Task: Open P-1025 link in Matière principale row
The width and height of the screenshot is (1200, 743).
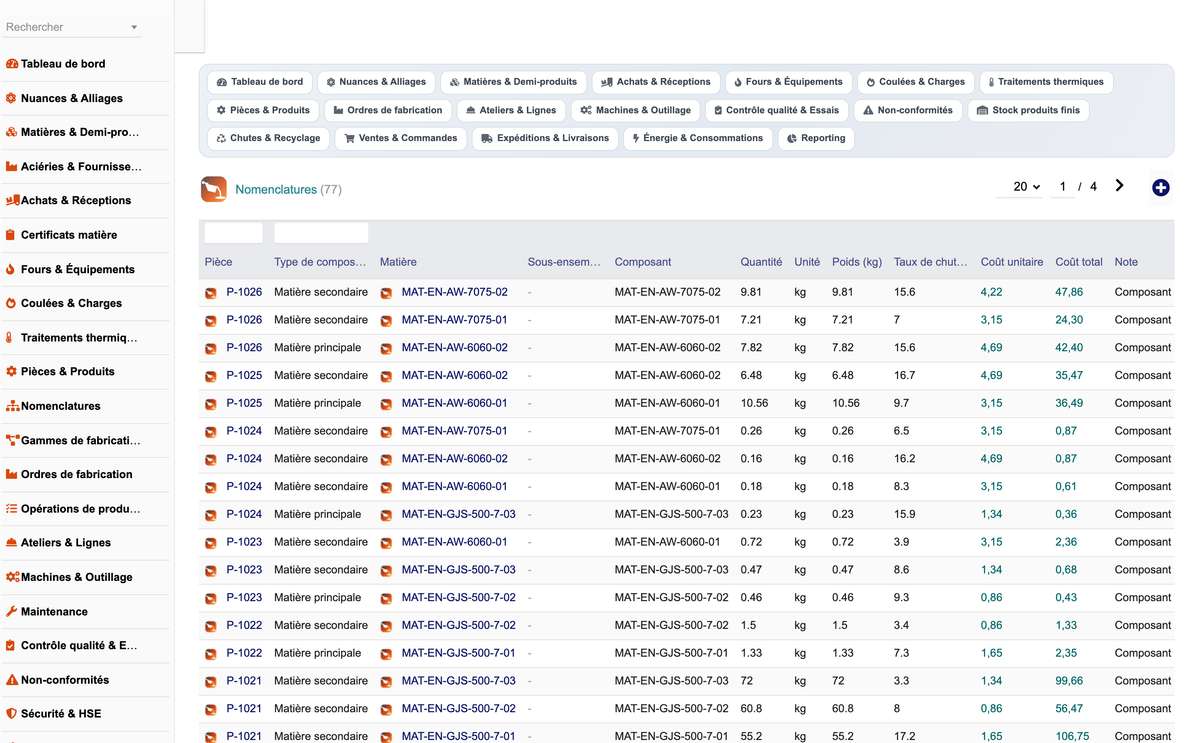Action: (x=244, y=403)
